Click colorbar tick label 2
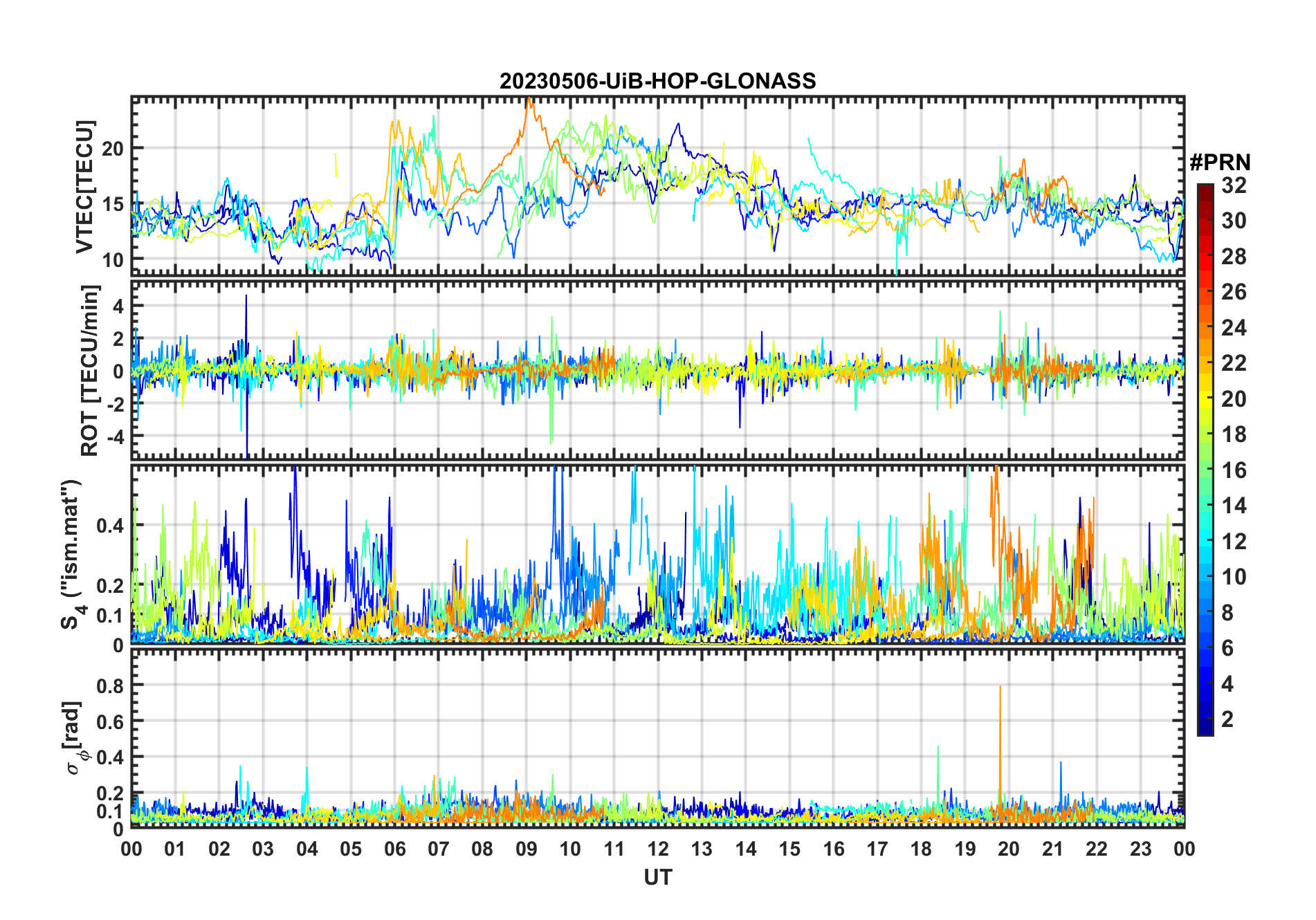Image resolution: width=1316 pixels, height=920 pixels. point(1227,719)
